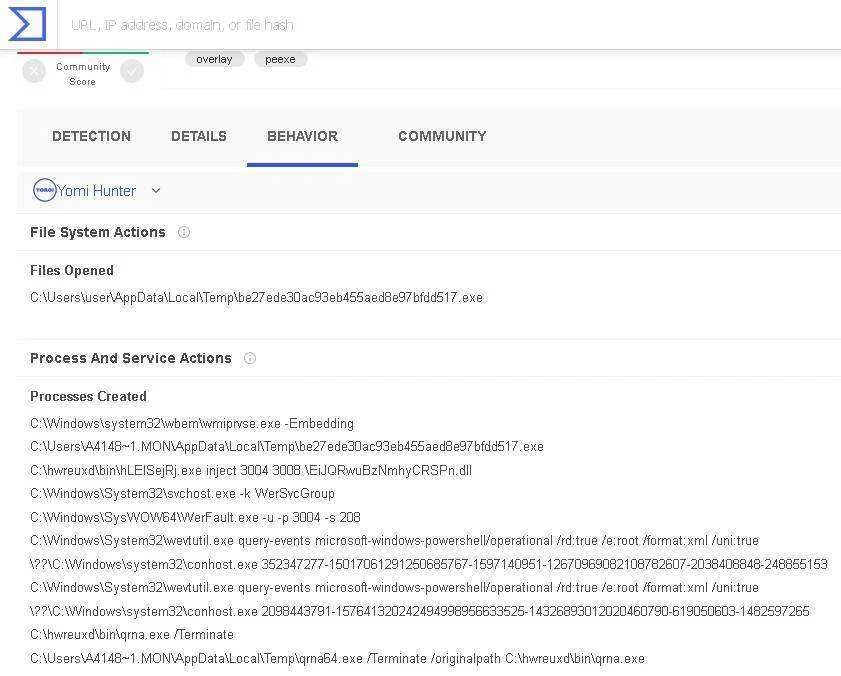This screenshot has width=841, height=676.
Task: Select the qrna.exe /Terminate process line
Action: 132,635
